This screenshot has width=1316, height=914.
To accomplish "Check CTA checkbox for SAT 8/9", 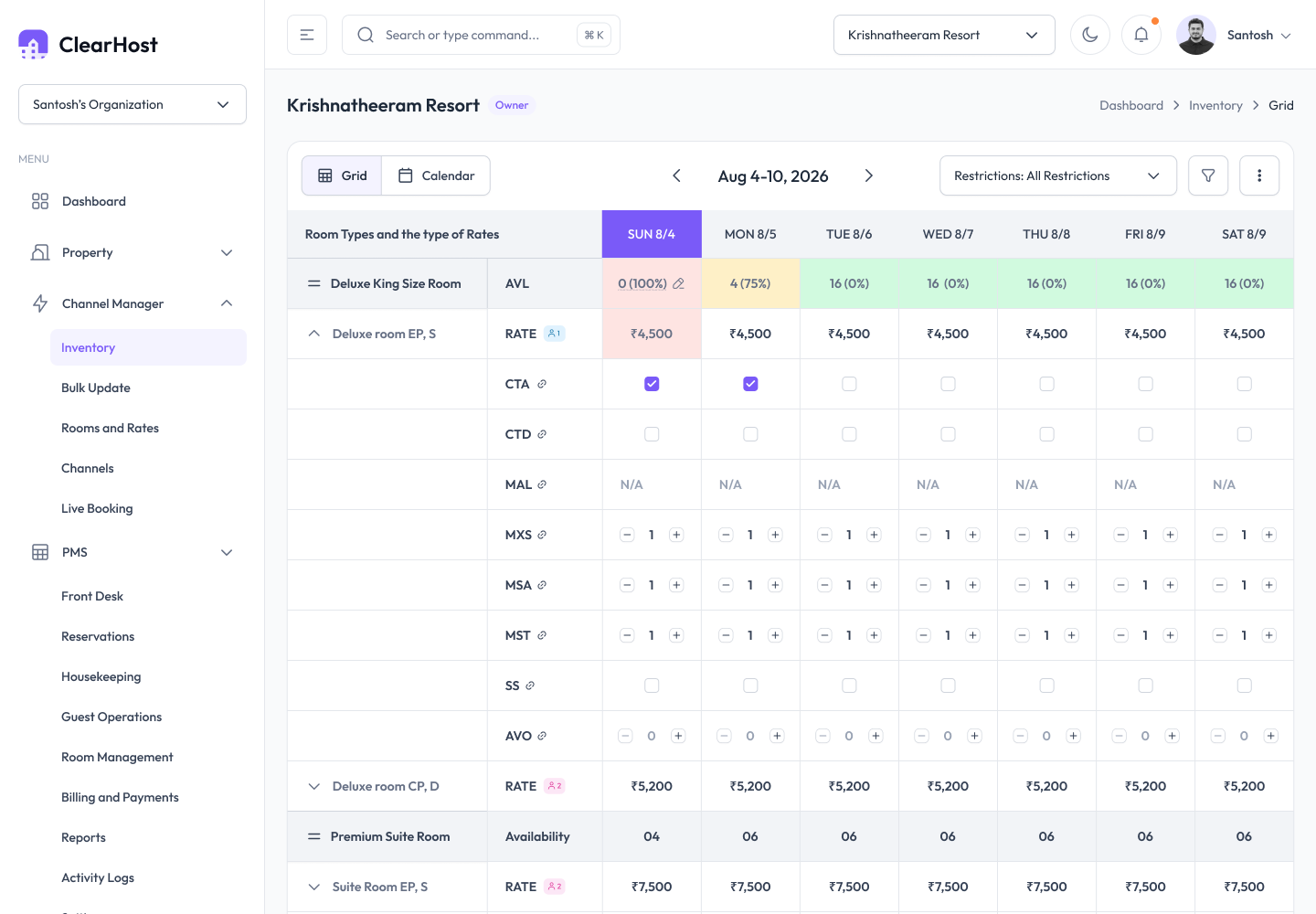I will click(x=1244, y=384).
